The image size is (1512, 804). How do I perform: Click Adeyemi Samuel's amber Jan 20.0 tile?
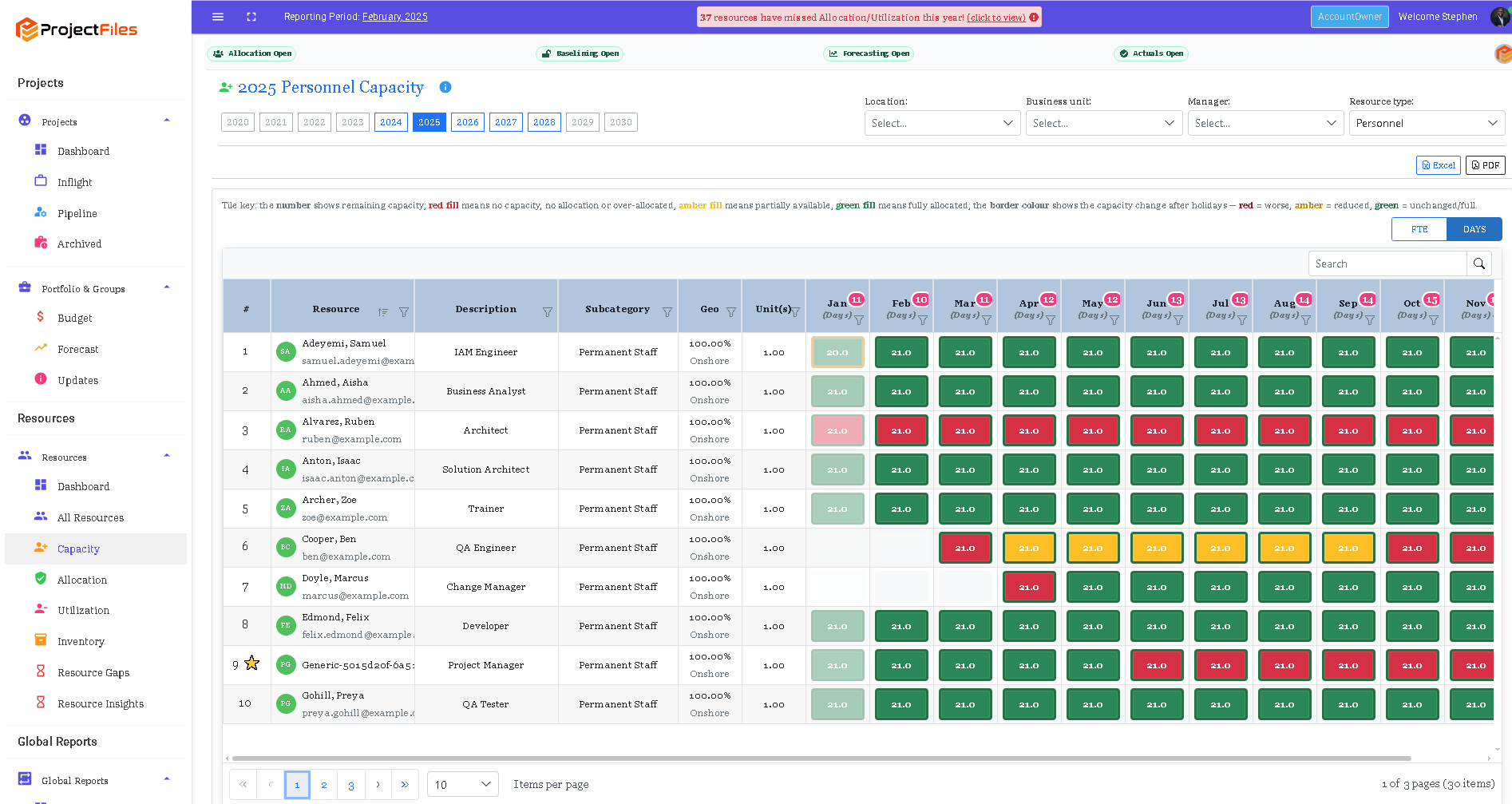tap(837, 352)
